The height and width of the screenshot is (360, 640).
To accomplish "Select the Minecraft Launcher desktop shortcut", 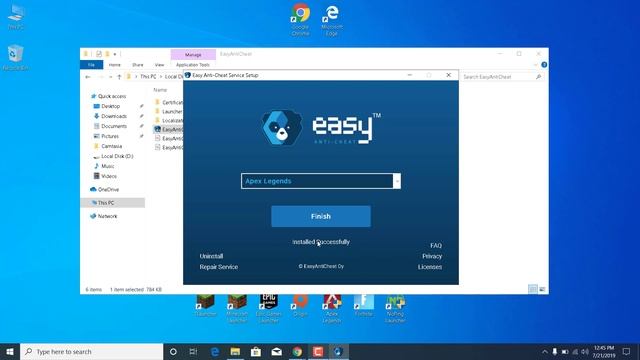I will point(237,309).
